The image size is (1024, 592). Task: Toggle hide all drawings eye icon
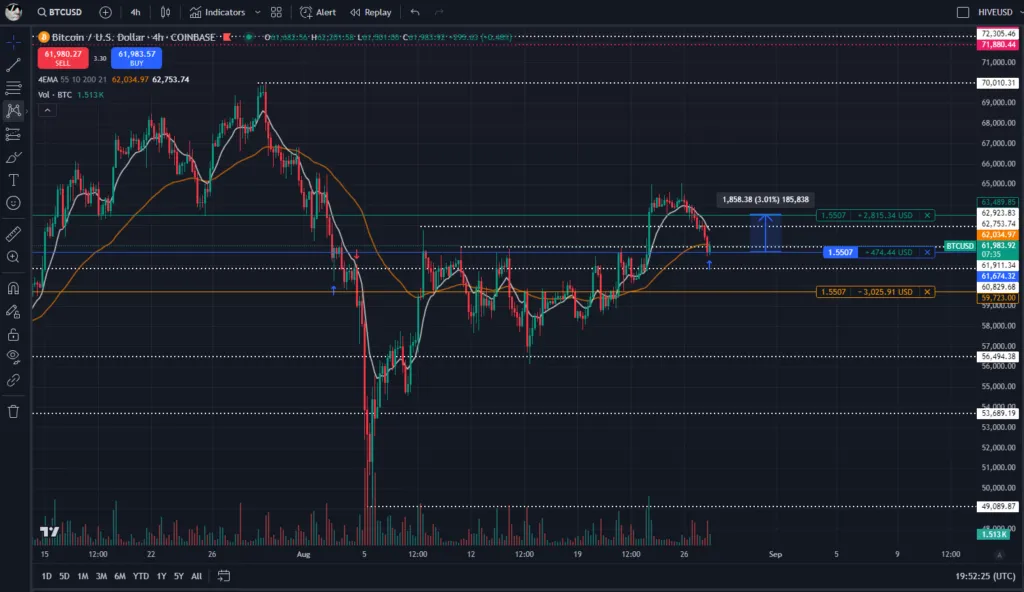click(x=13, y=357)
